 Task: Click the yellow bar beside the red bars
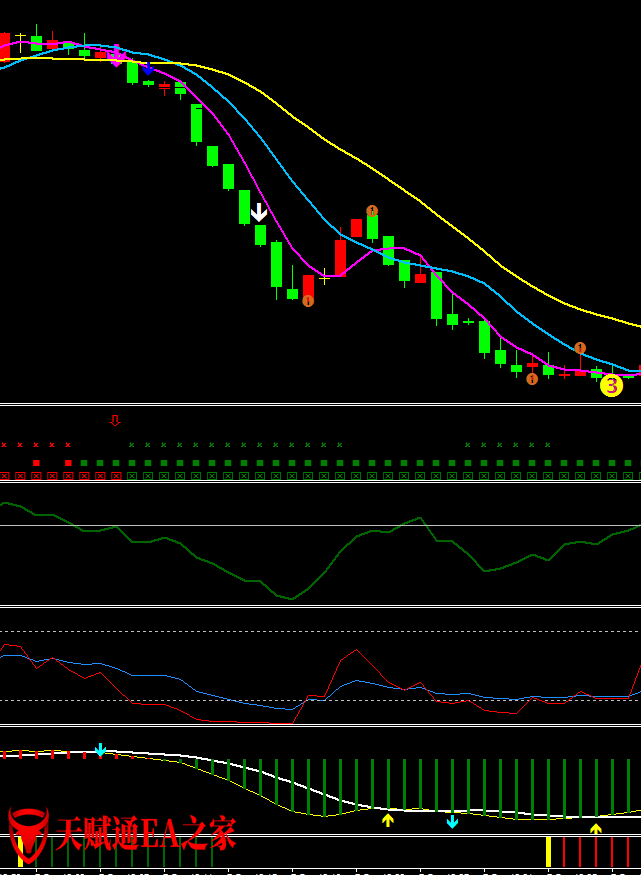(x=548, y=852)
